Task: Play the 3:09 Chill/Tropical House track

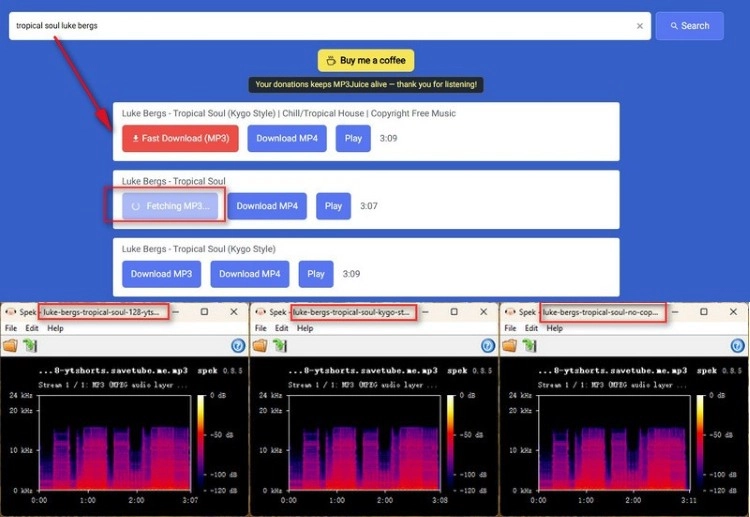Action: (353, 138)
